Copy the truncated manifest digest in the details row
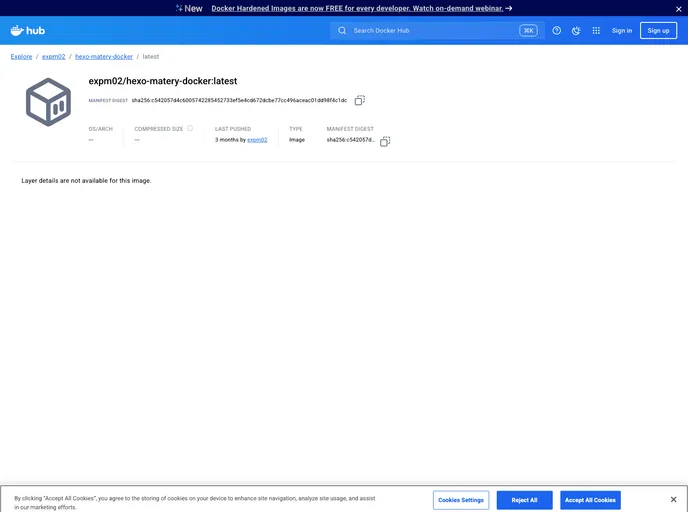This screenshot has height=512, width=688. (385, 141)
